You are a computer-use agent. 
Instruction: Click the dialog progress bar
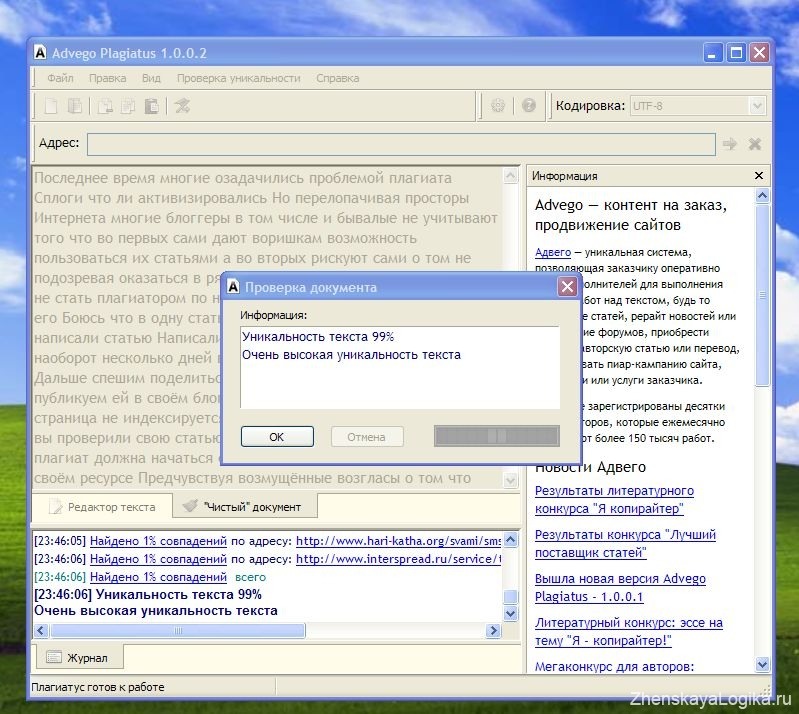(x=496, y=436)
